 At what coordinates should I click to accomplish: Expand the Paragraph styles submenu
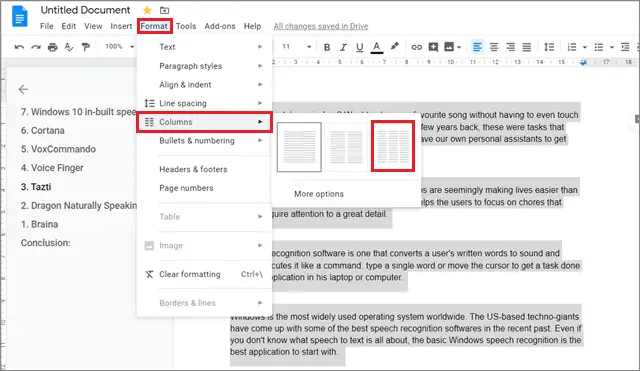point(204,66)
